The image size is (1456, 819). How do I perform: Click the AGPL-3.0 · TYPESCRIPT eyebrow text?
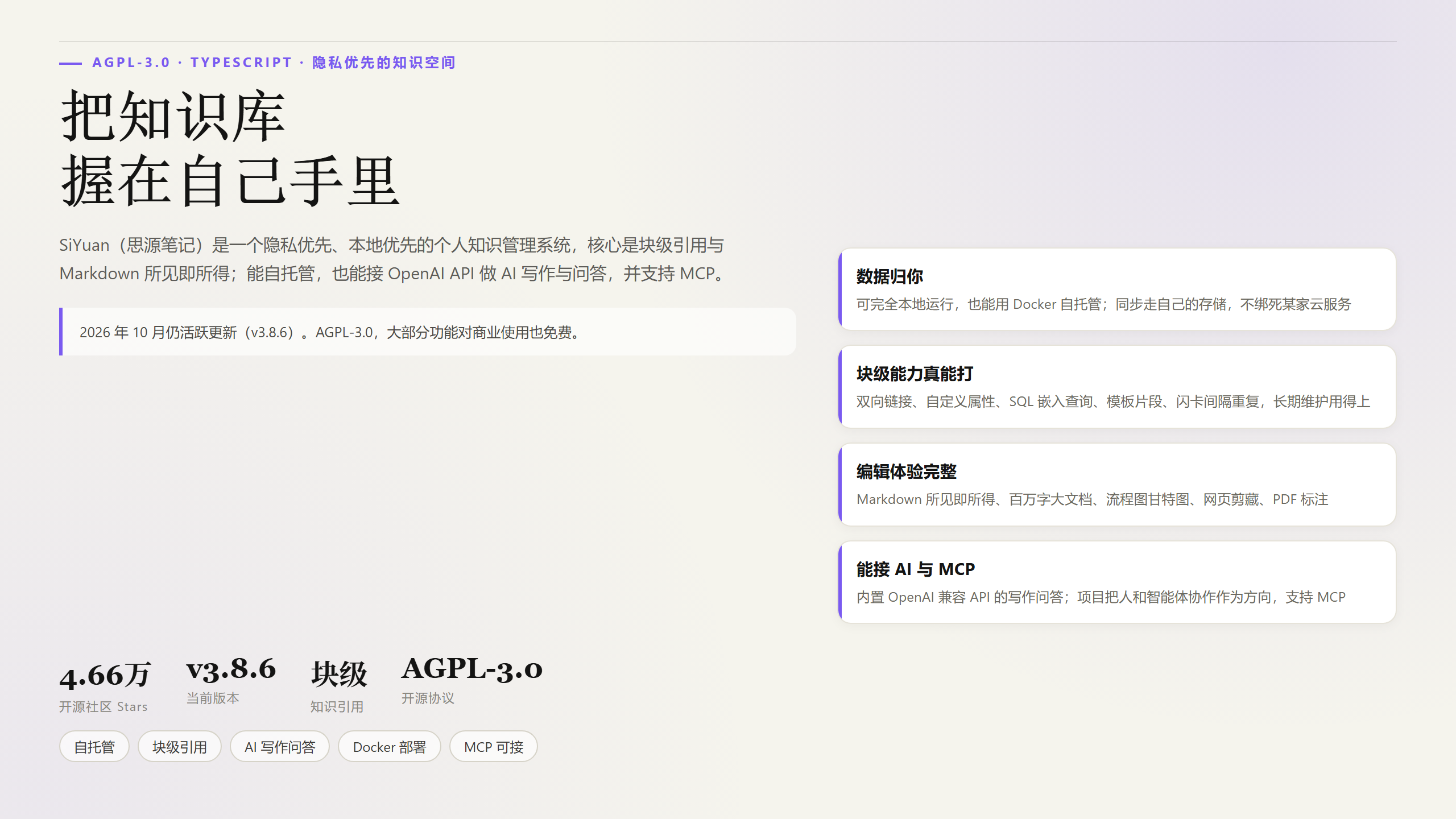point(274,63)
